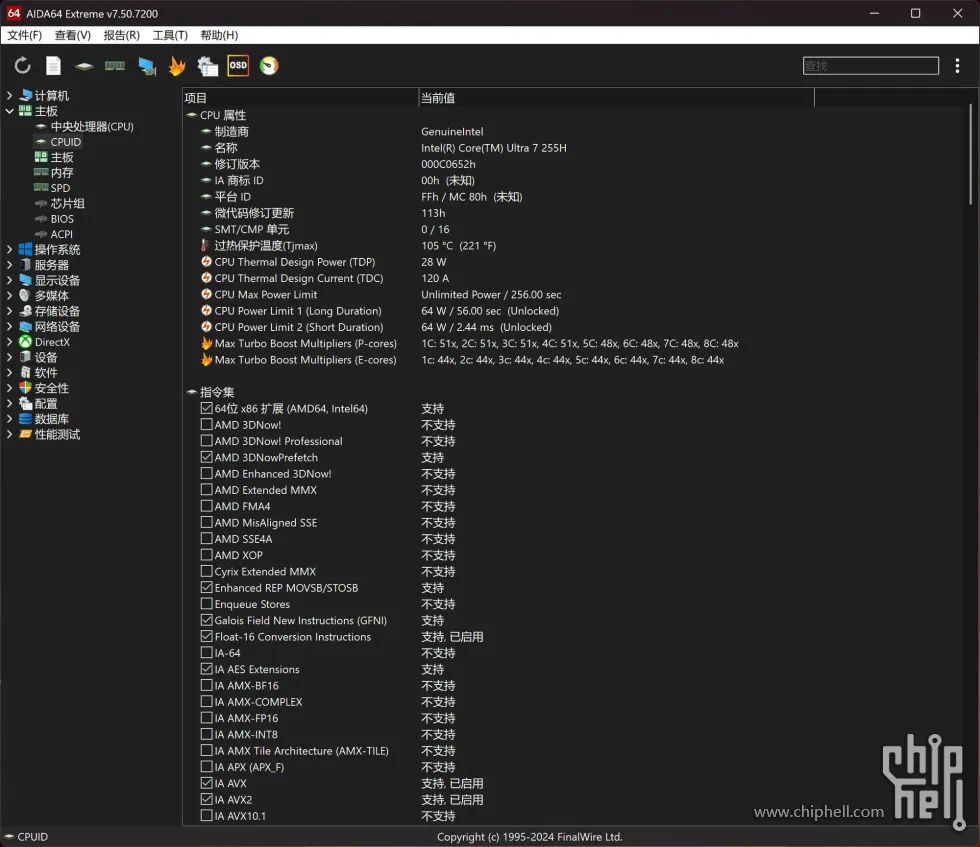Click the 多媒体 speaker icon
This screenshot has width=980, height=847.
tap(25, 296)
